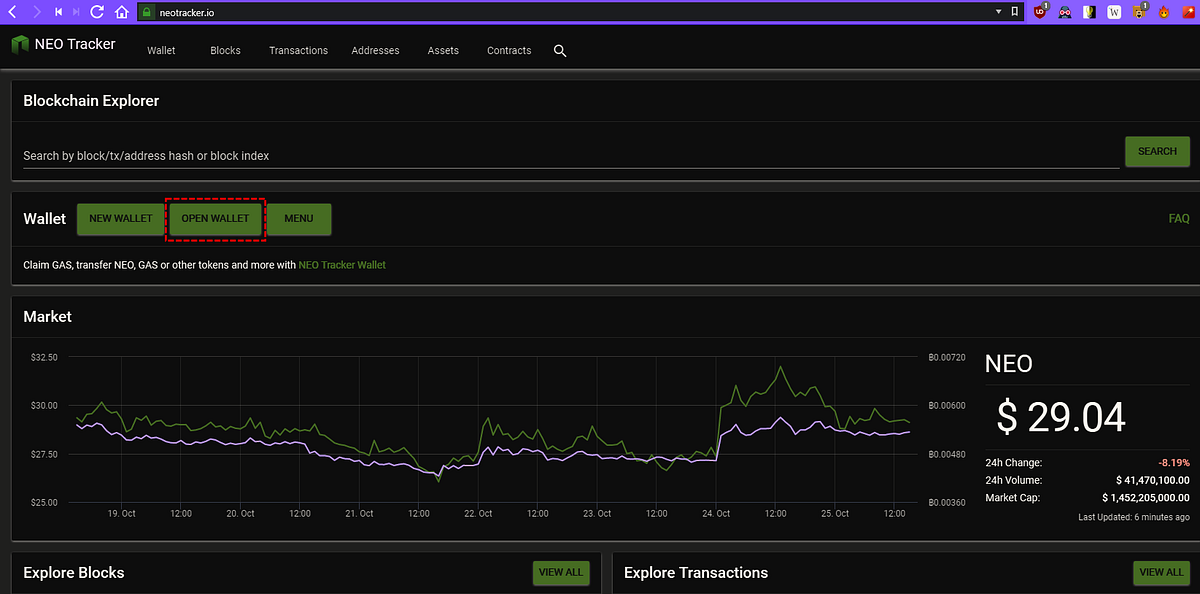Follow the NEO Tracker Wallet link
This screenshot has width=1200, height=594.
[342, 265]
